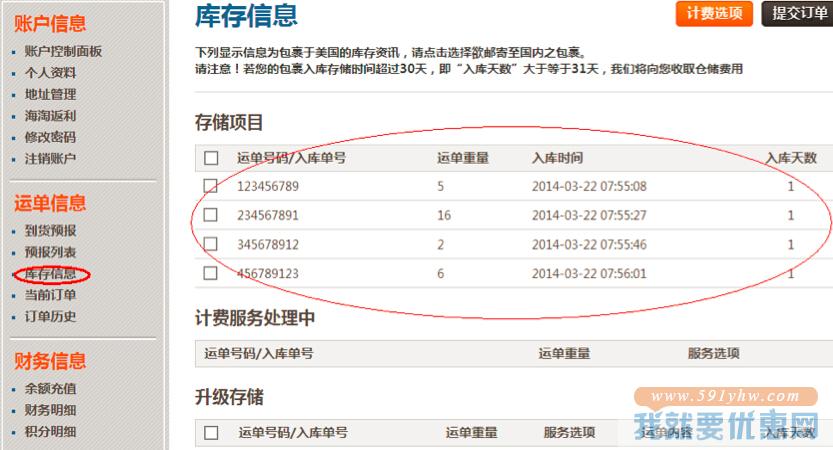Image resolution: width=833 pixels, height=450 pixels.
Task: Click 计费服务处理中 section heading
Action: click(x=255, y=318)
